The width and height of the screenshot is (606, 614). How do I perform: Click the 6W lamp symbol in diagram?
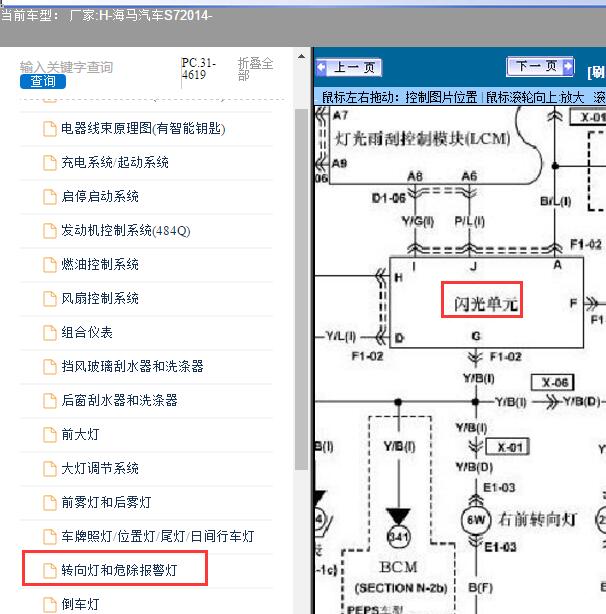point(476,520)
